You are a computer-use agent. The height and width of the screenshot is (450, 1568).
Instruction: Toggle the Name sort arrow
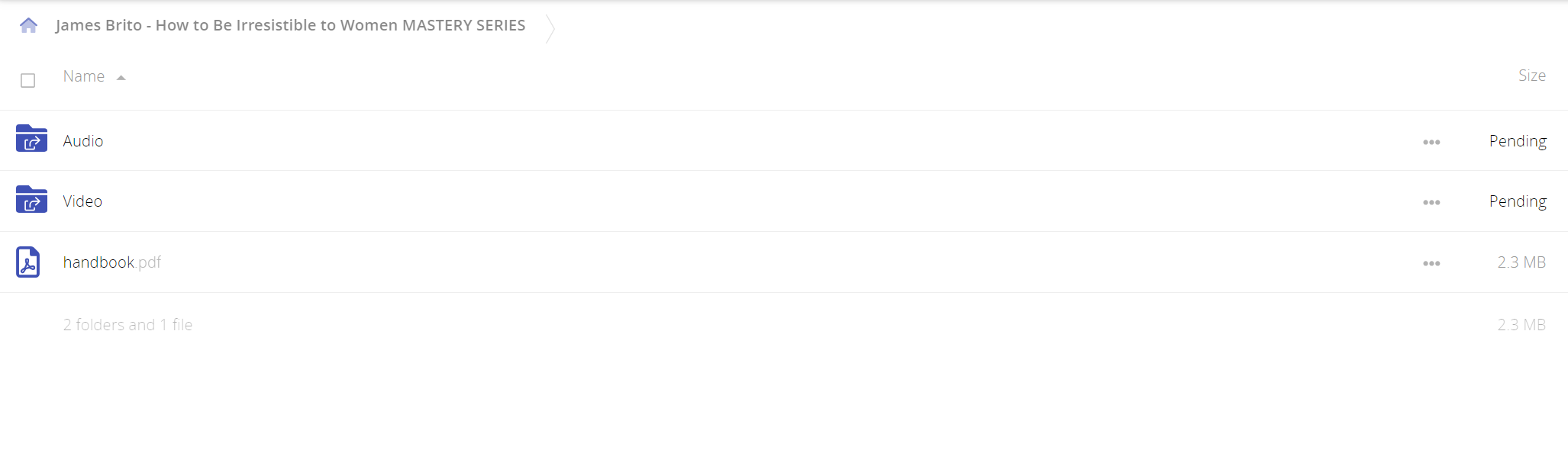[x=121, y=78]
